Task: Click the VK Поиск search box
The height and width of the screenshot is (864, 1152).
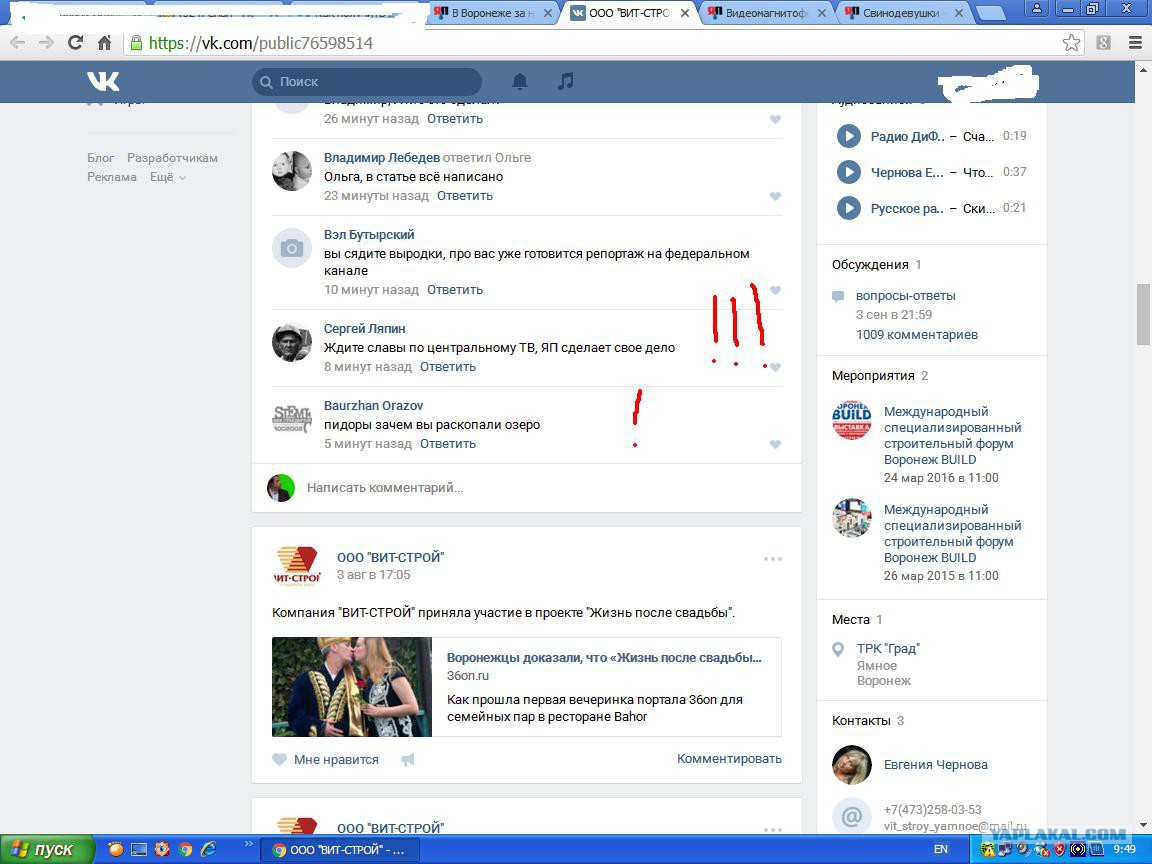Action: point(367,82)
